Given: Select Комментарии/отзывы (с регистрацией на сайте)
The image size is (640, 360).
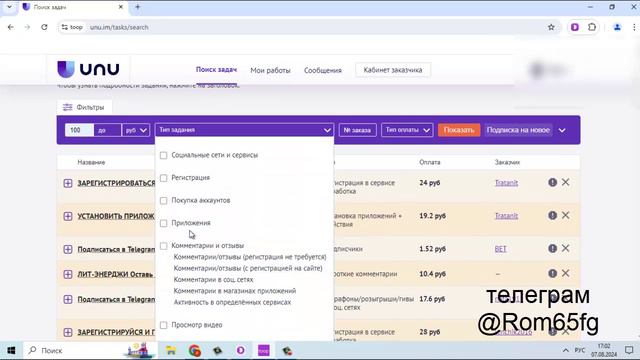Looking at the screenshot, I should (248, 269).
